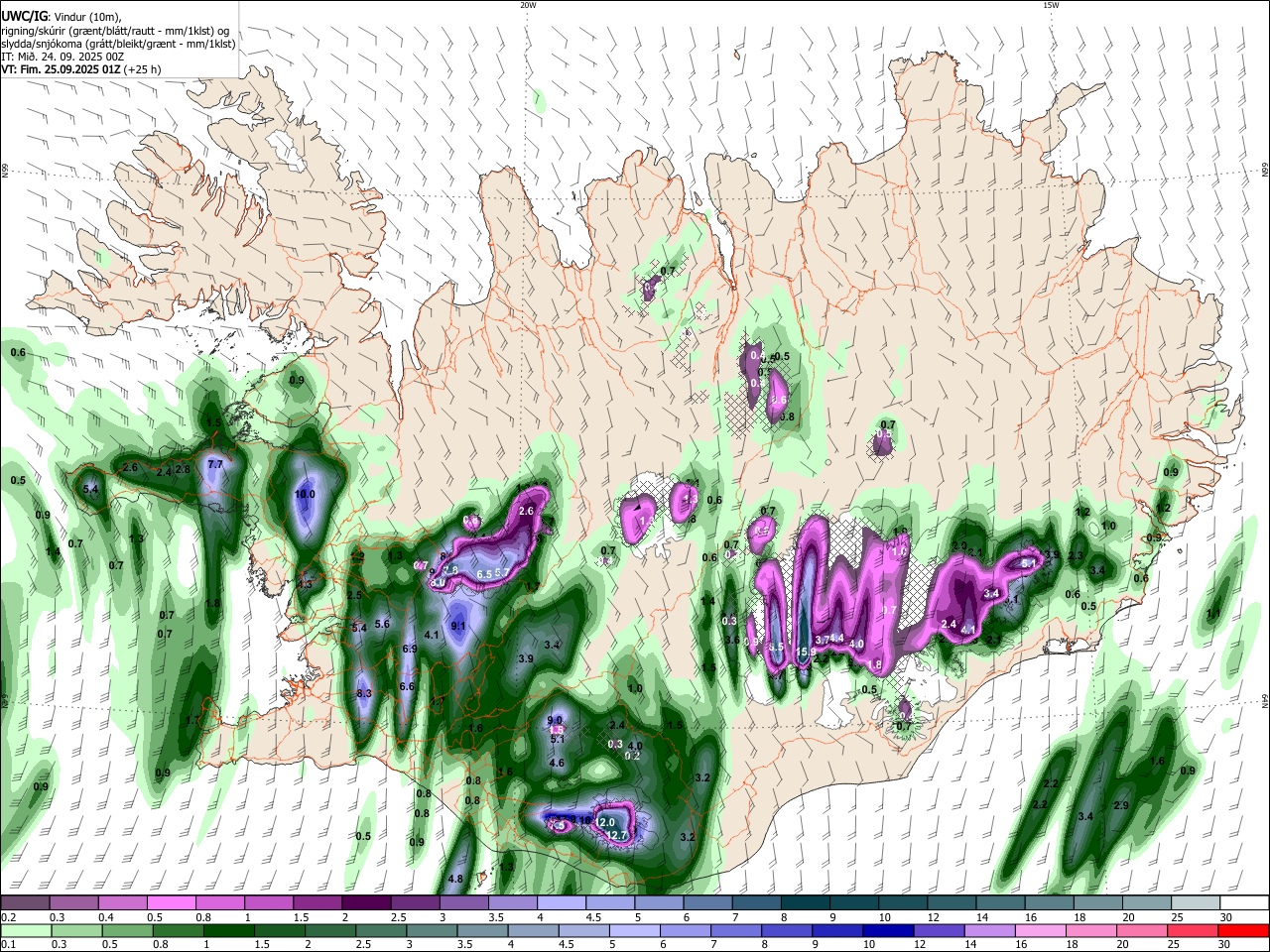Viewport: 1270px width, 952px height.
Task: Click the '3.9' rainfall value on the map
Action: (526, 658)
